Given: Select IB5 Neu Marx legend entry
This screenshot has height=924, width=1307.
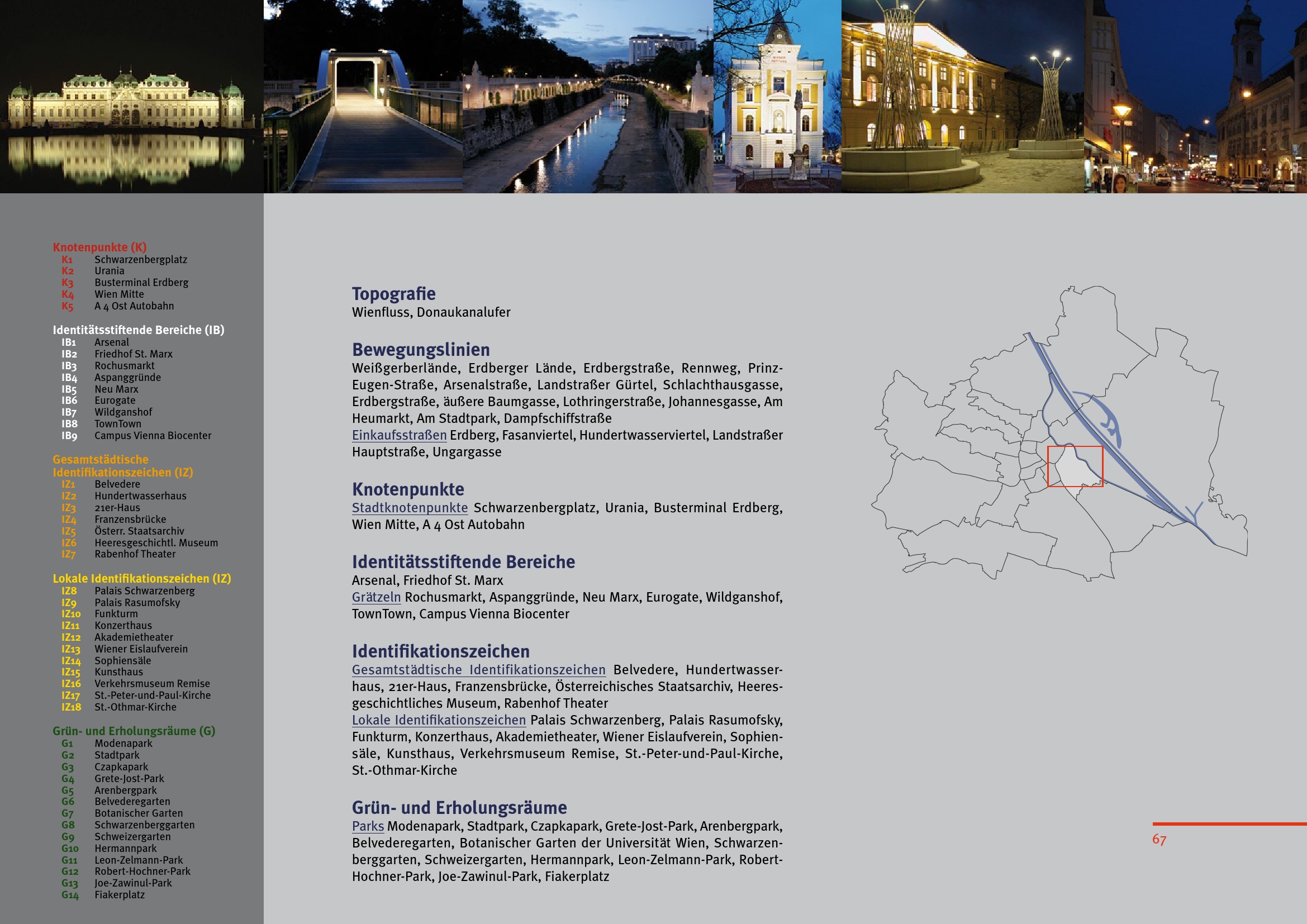Looking at the screenshot, I should (x=116, y=389).
